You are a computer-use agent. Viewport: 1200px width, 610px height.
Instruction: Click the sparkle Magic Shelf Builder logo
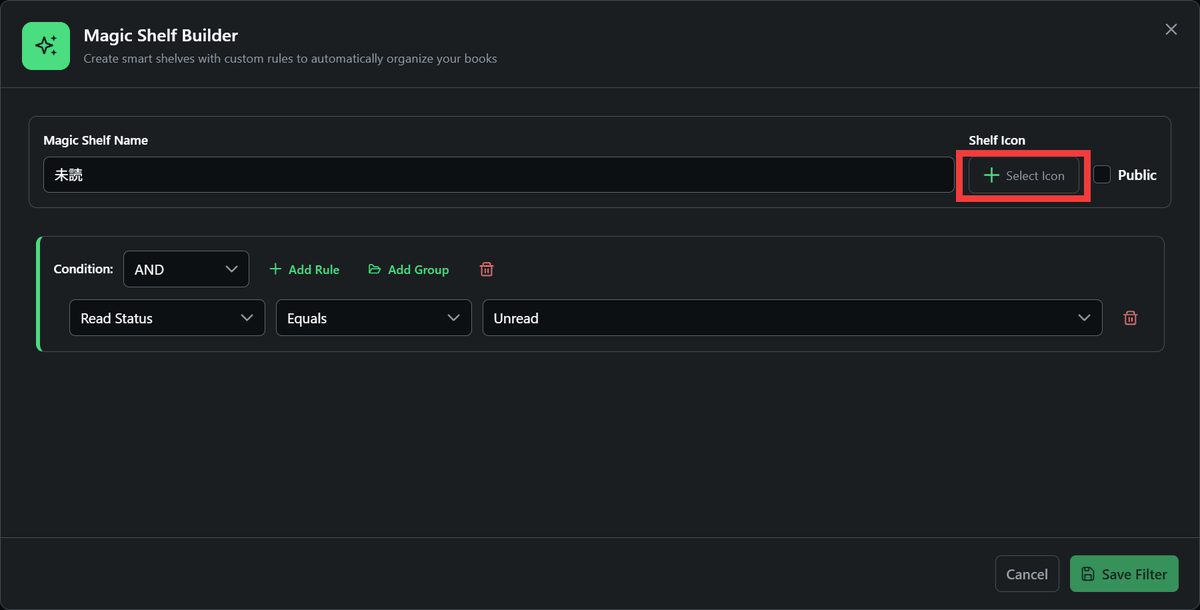click(46, 46)
